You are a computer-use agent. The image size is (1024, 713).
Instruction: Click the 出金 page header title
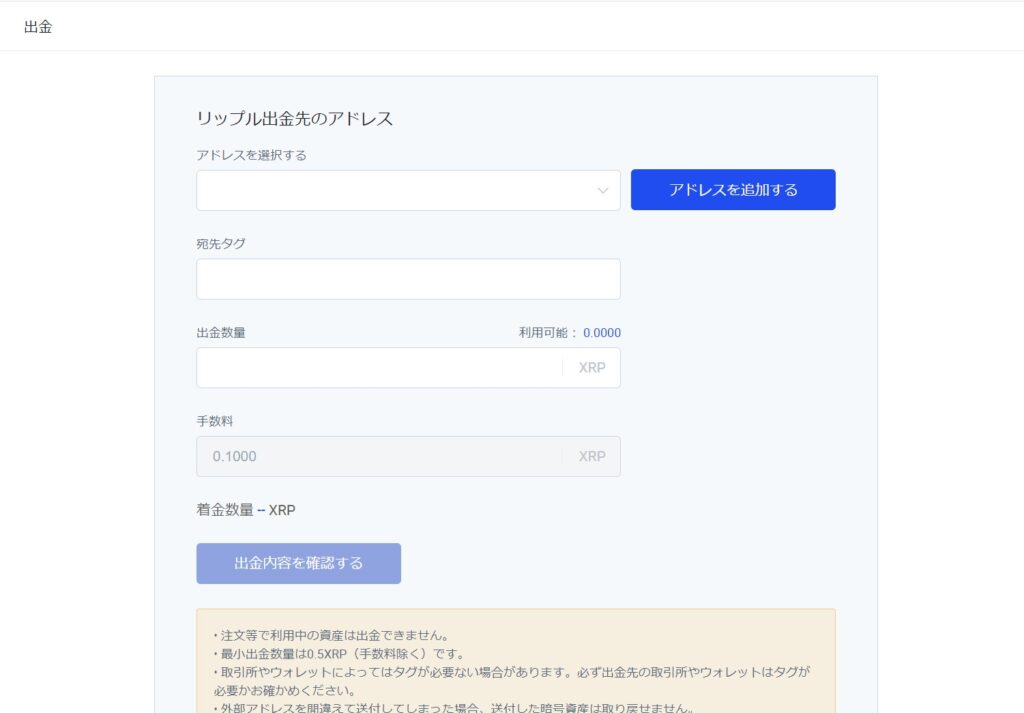(x=38, y=27)
